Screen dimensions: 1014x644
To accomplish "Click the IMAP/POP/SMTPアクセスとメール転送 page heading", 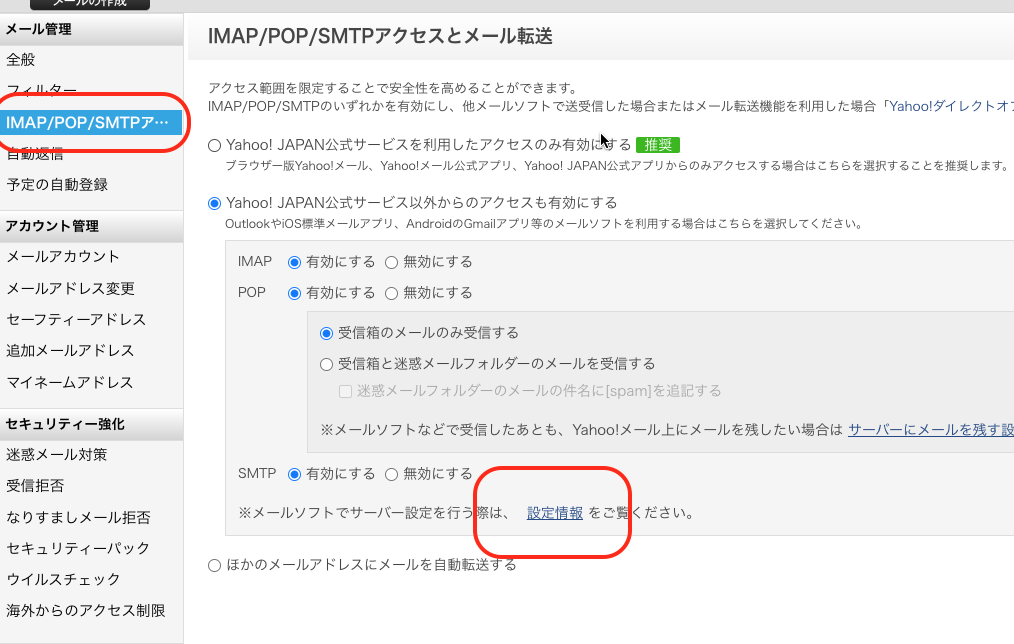I will [380, 36].
